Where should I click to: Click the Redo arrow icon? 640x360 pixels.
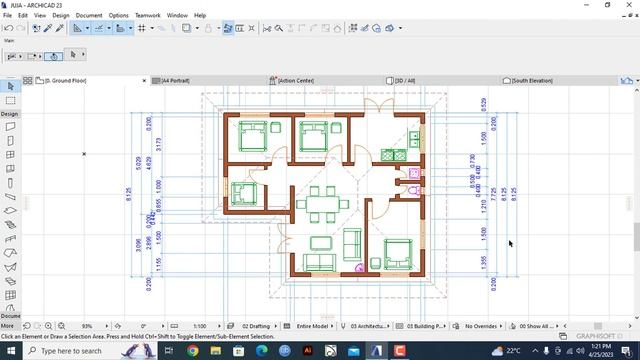tap(20, 28)
